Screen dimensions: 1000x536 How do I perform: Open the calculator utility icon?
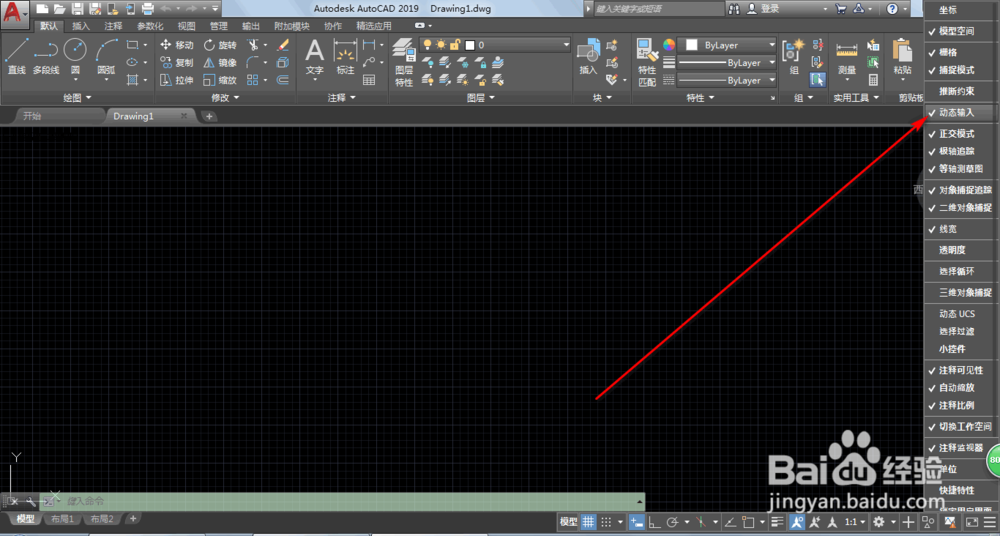873,80
